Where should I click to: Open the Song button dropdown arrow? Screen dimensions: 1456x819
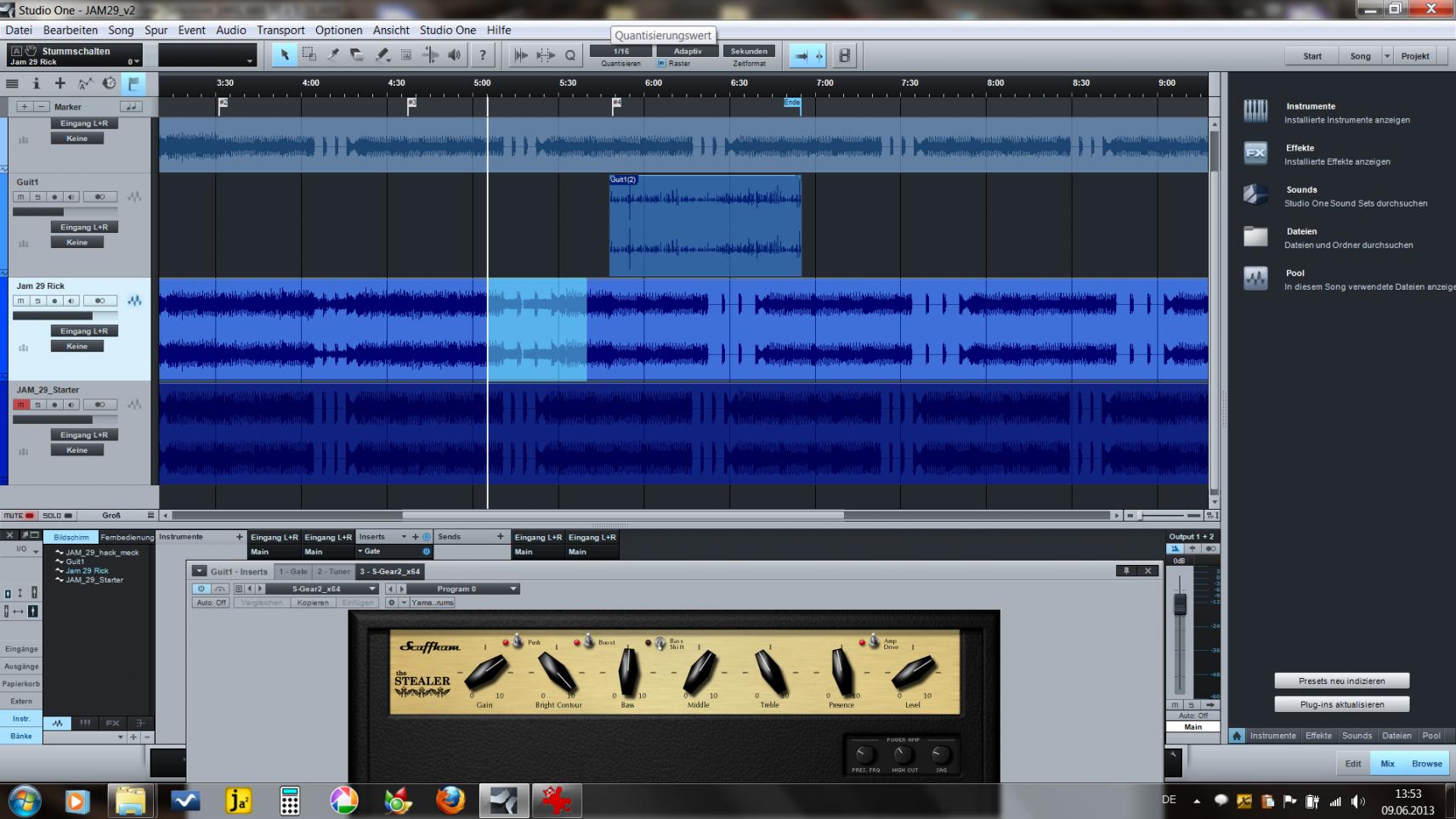[x=1387, y=56]
